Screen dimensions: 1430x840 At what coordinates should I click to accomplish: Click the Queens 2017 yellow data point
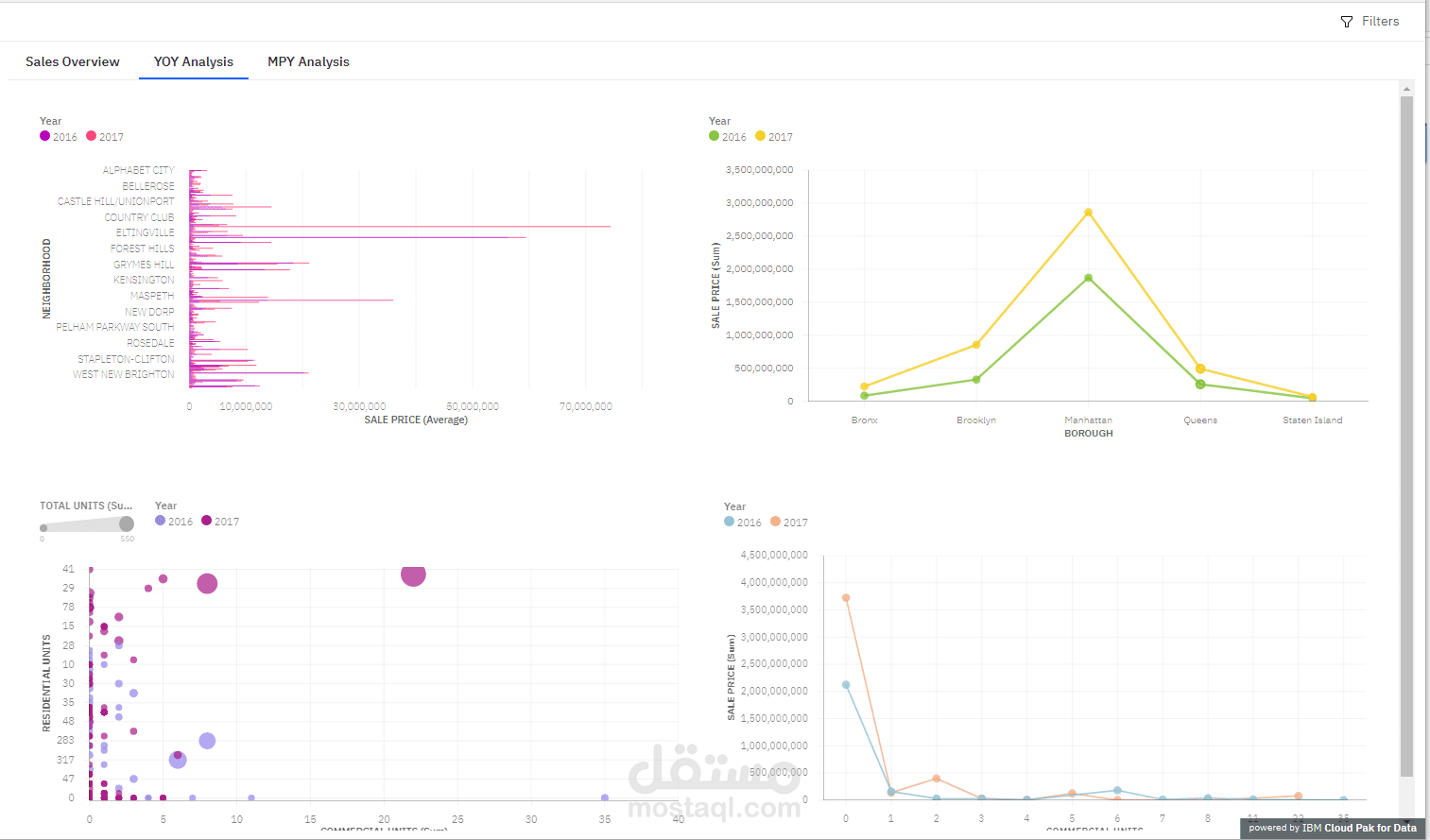[x=1200, y=369]
